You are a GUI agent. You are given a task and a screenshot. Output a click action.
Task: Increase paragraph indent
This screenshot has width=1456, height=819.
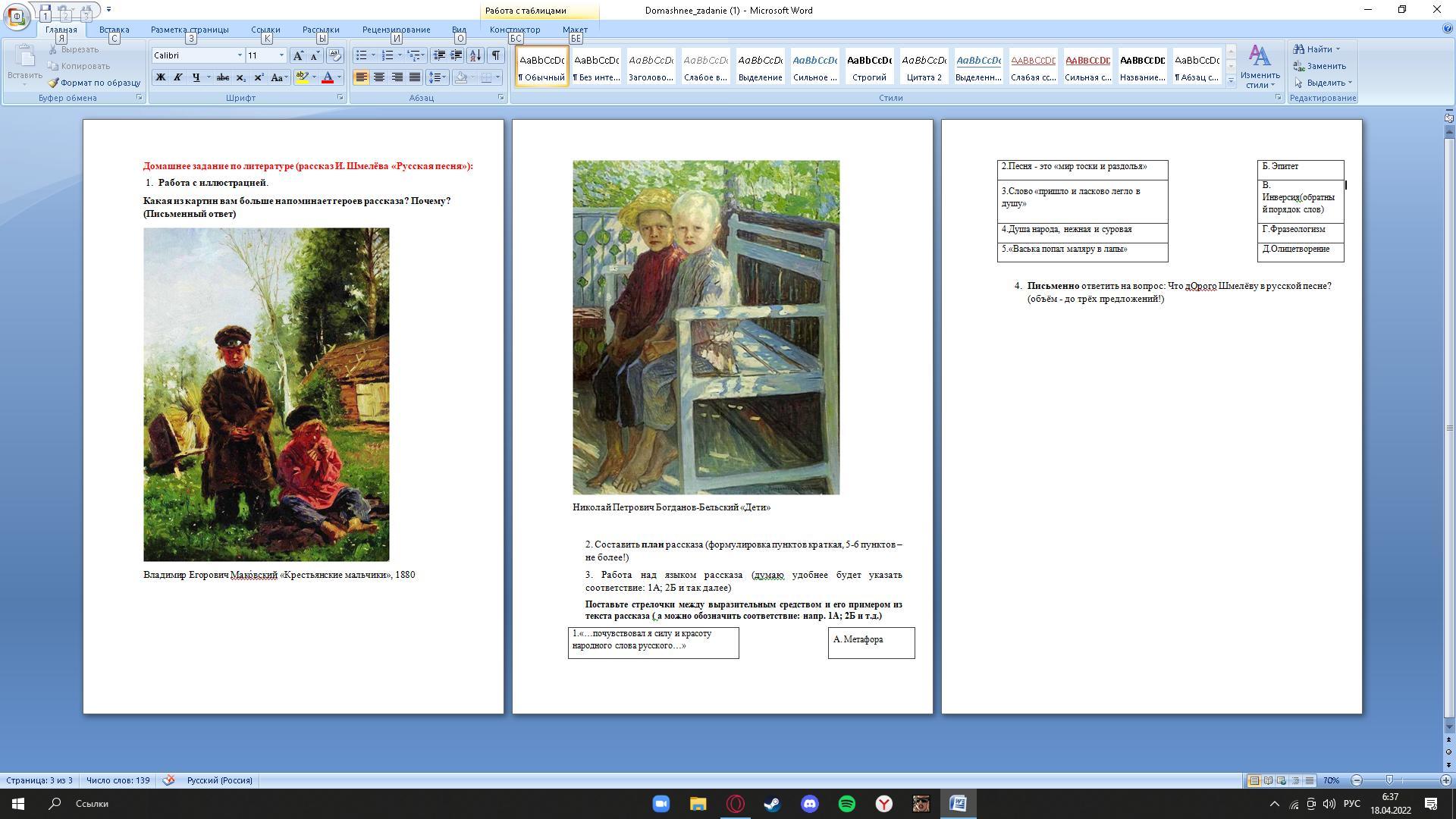tap(457, 55)
